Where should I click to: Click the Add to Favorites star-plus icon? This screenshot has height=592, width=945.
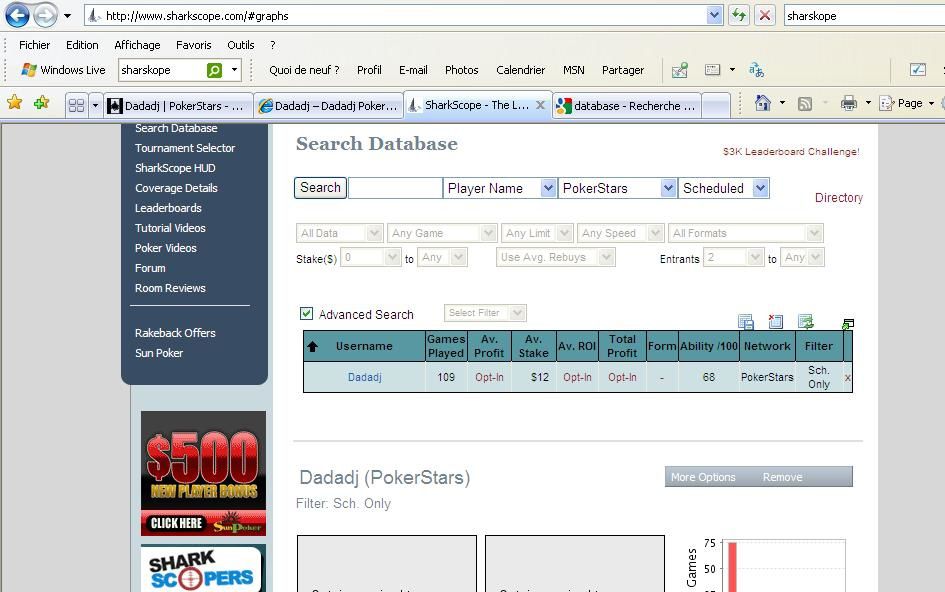tap(42, 103)
